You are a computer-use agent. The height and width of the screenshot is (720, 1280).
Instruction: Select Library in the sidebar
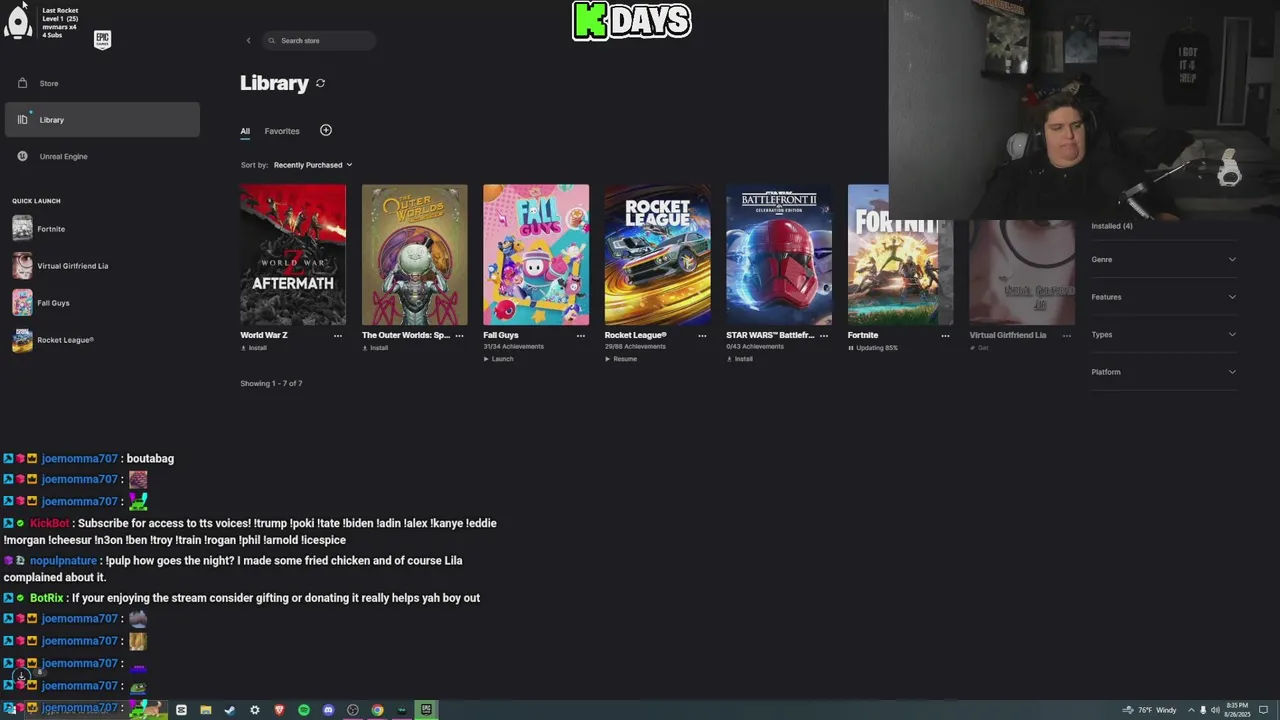point(102,120)
